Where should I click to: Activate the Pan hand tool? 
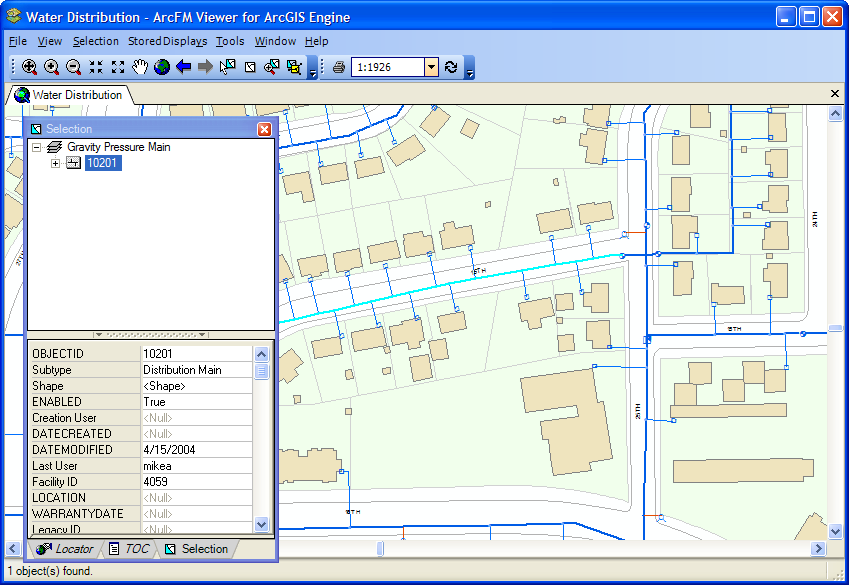[140, 67]
